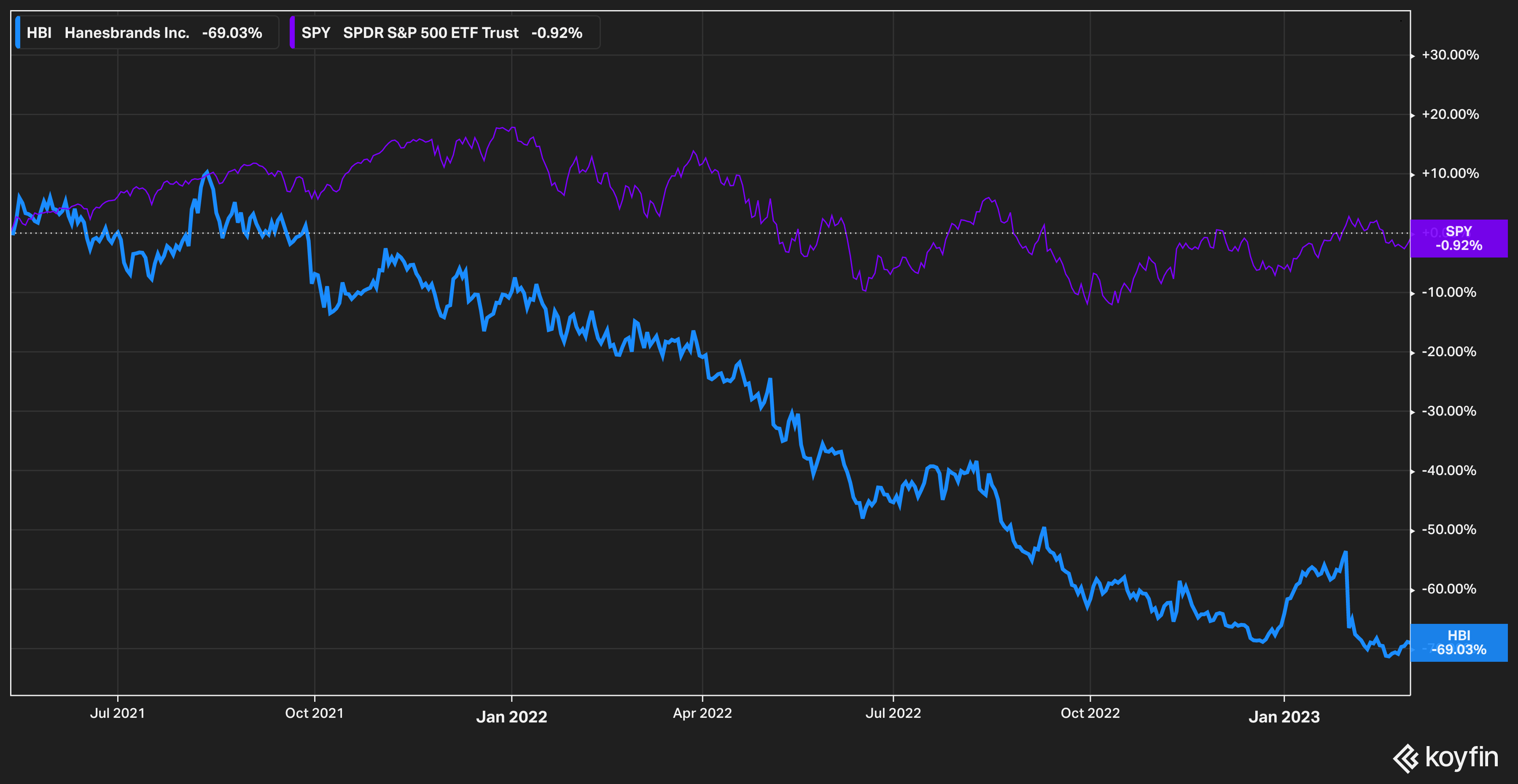Toggle the dotted zero percent baseline
1518x784 pixels.
pyautogui.click(x=707, y=233)
